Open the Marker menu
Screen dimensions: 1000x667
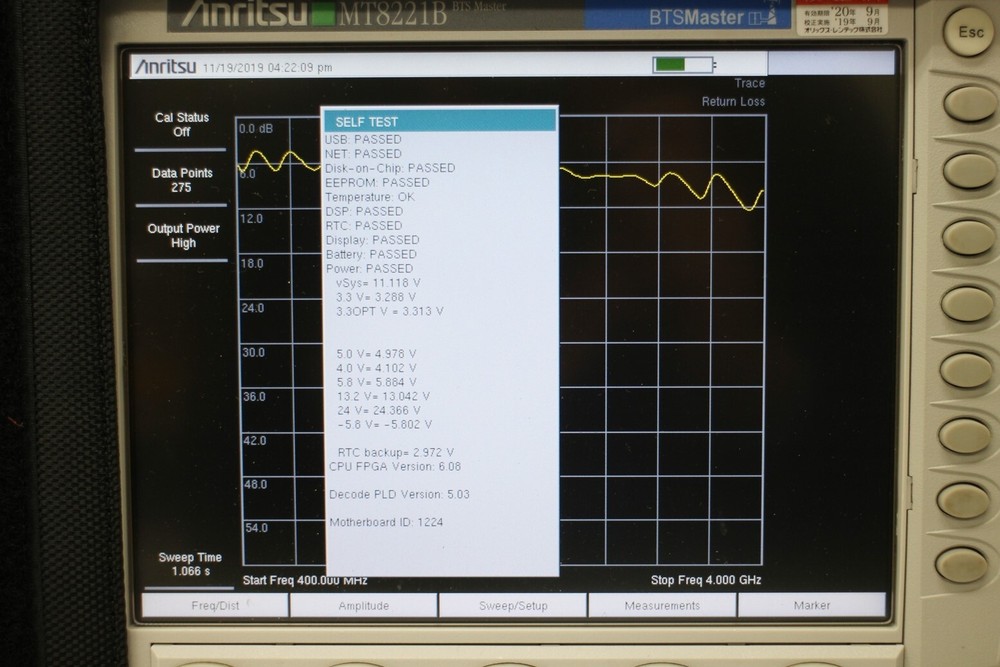tap(810, 605)
